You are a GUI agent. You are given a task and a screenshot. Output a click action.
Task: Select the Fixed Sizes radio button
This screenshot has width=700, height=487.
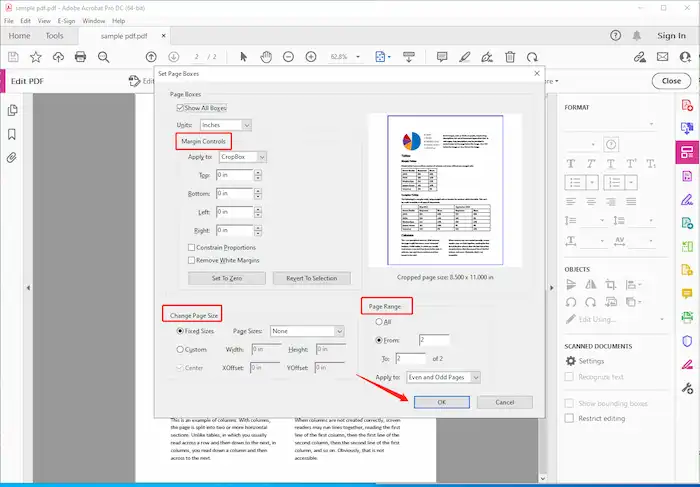point(180,331)
